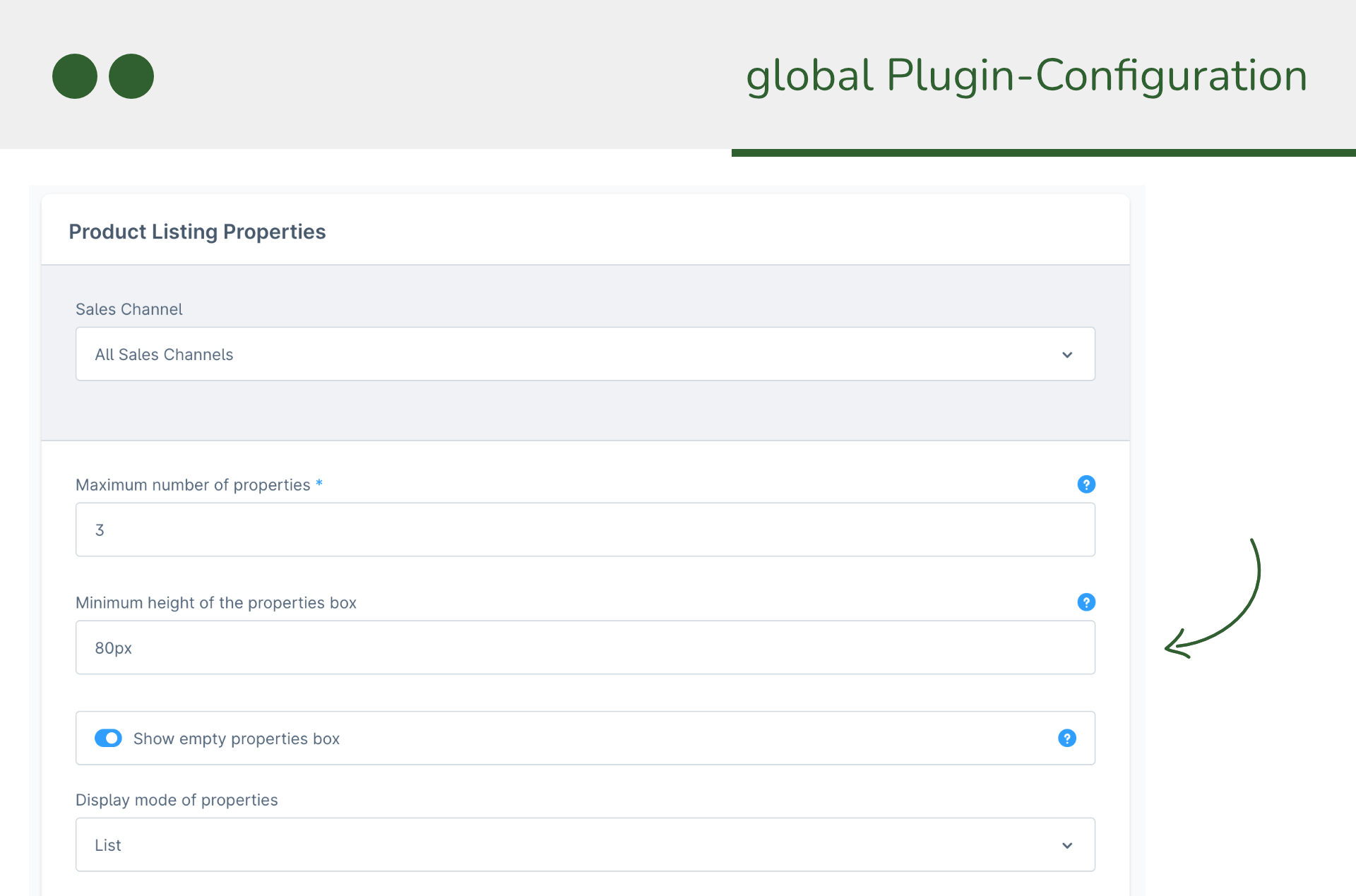Image resolution: width=1356 pixels, height=896 pixels.
Task: Click the Sales Channel label
Action: tap(129, 309)
